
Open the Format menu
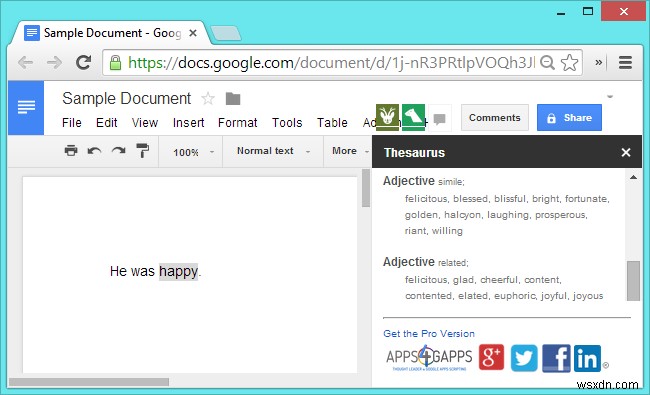238,123
